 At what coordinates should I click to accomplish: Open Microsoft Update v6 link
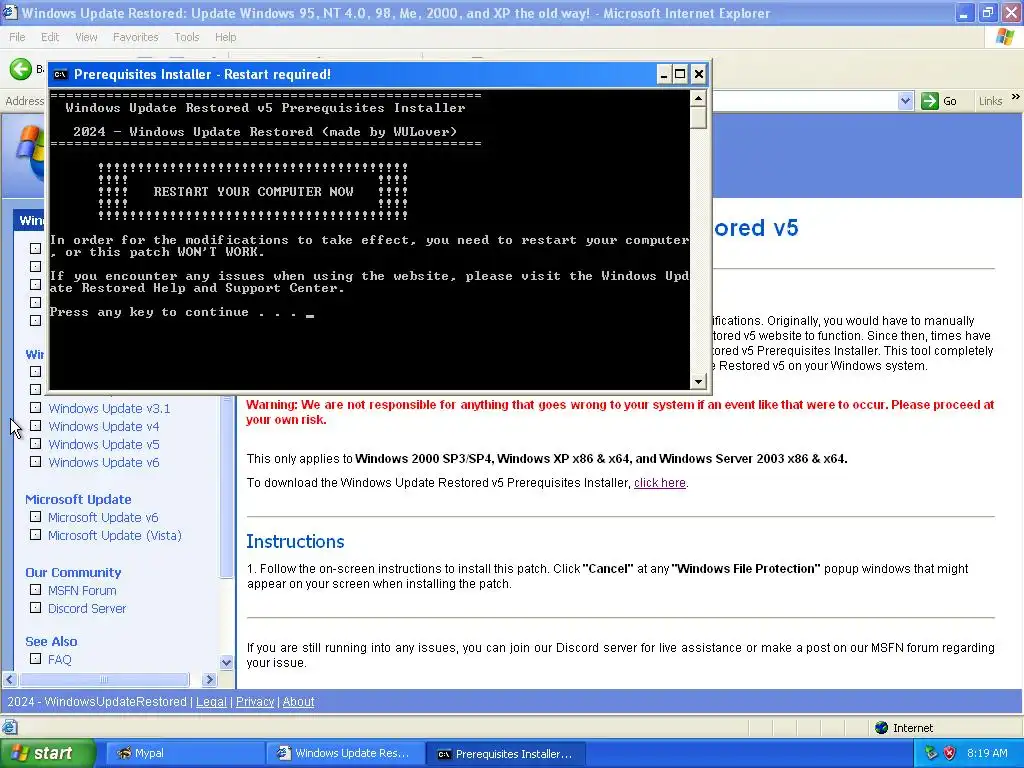pos(103,517)
